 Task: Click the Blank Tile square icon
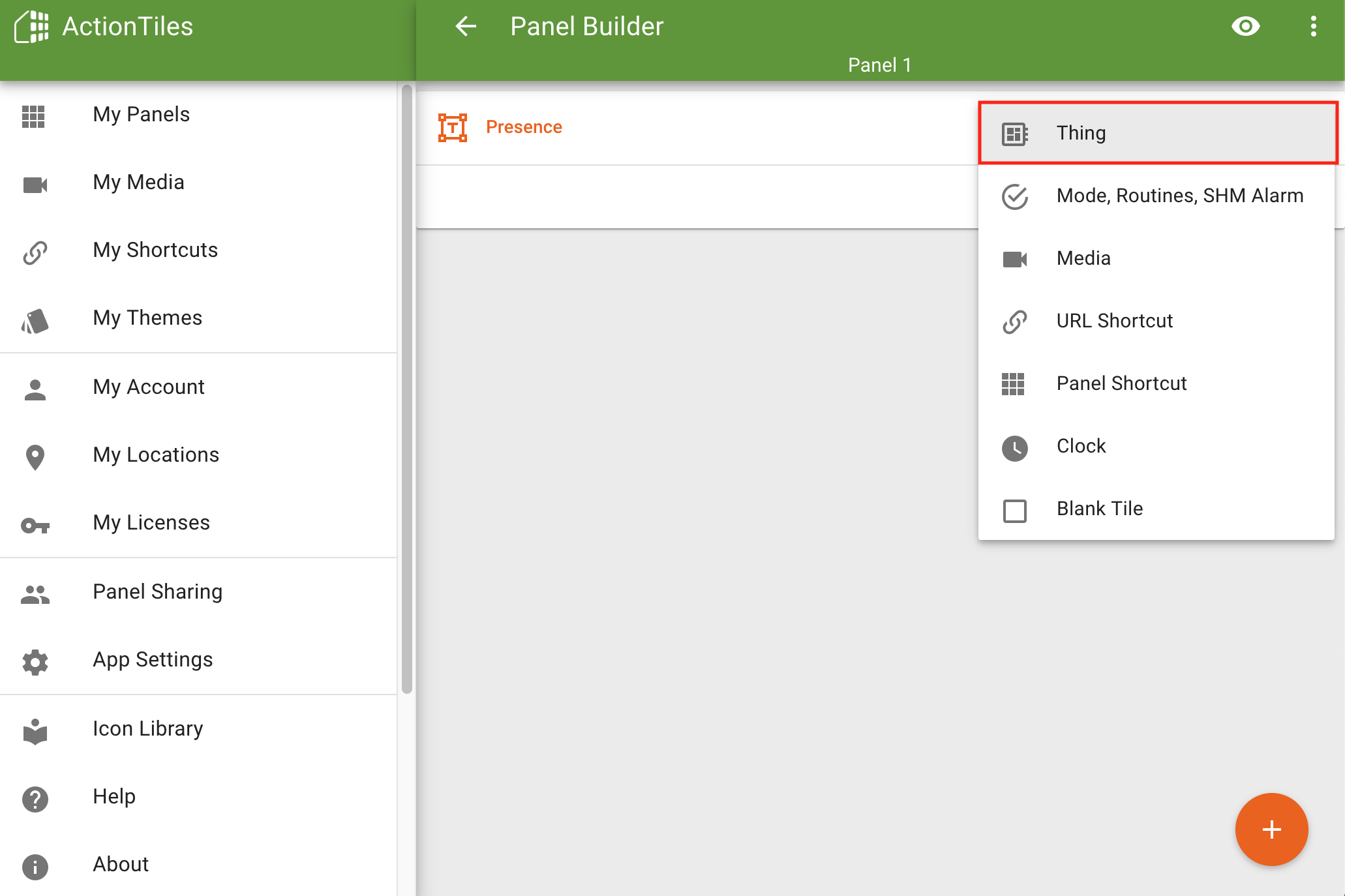[x=1015, y=511]
